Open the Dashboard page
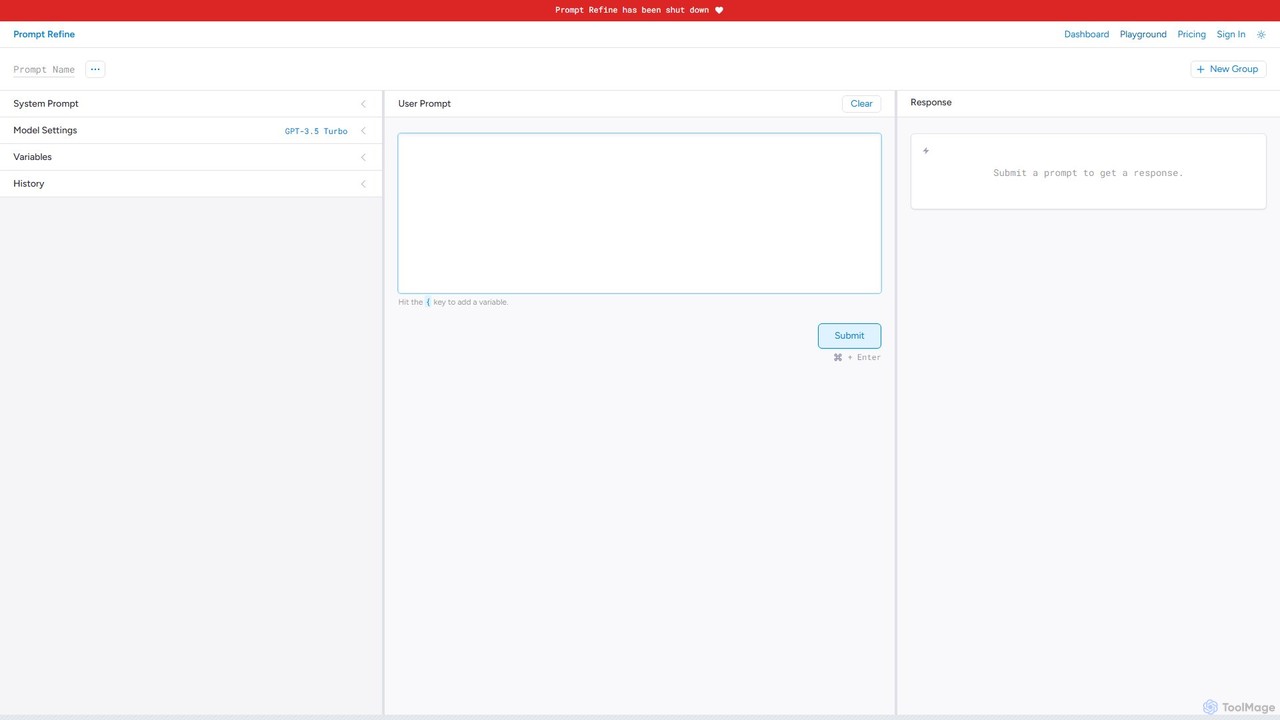1280x720 pixels. coord(1086,34)
